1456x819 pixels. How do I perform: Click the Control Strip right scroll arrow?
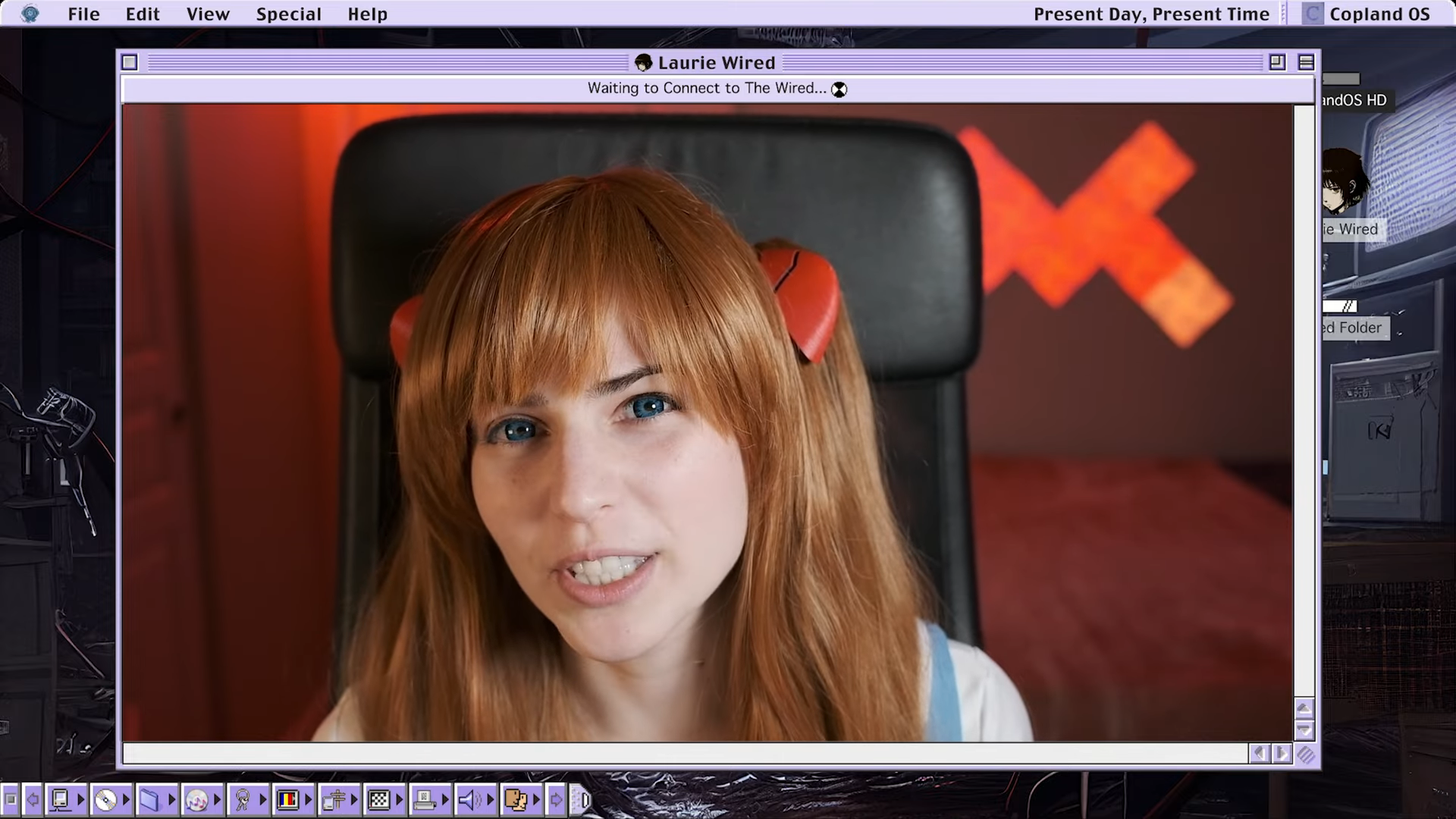click(556, 799)
